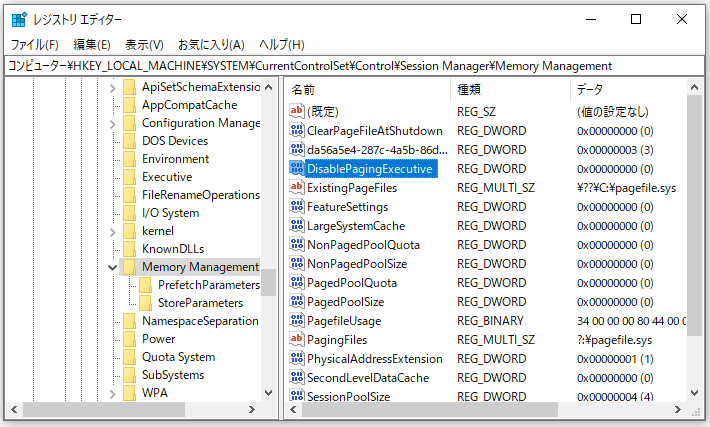Click the REG_SZ type cell
The width and height of the screenshot is (710, 427).
tap(476, 112)
